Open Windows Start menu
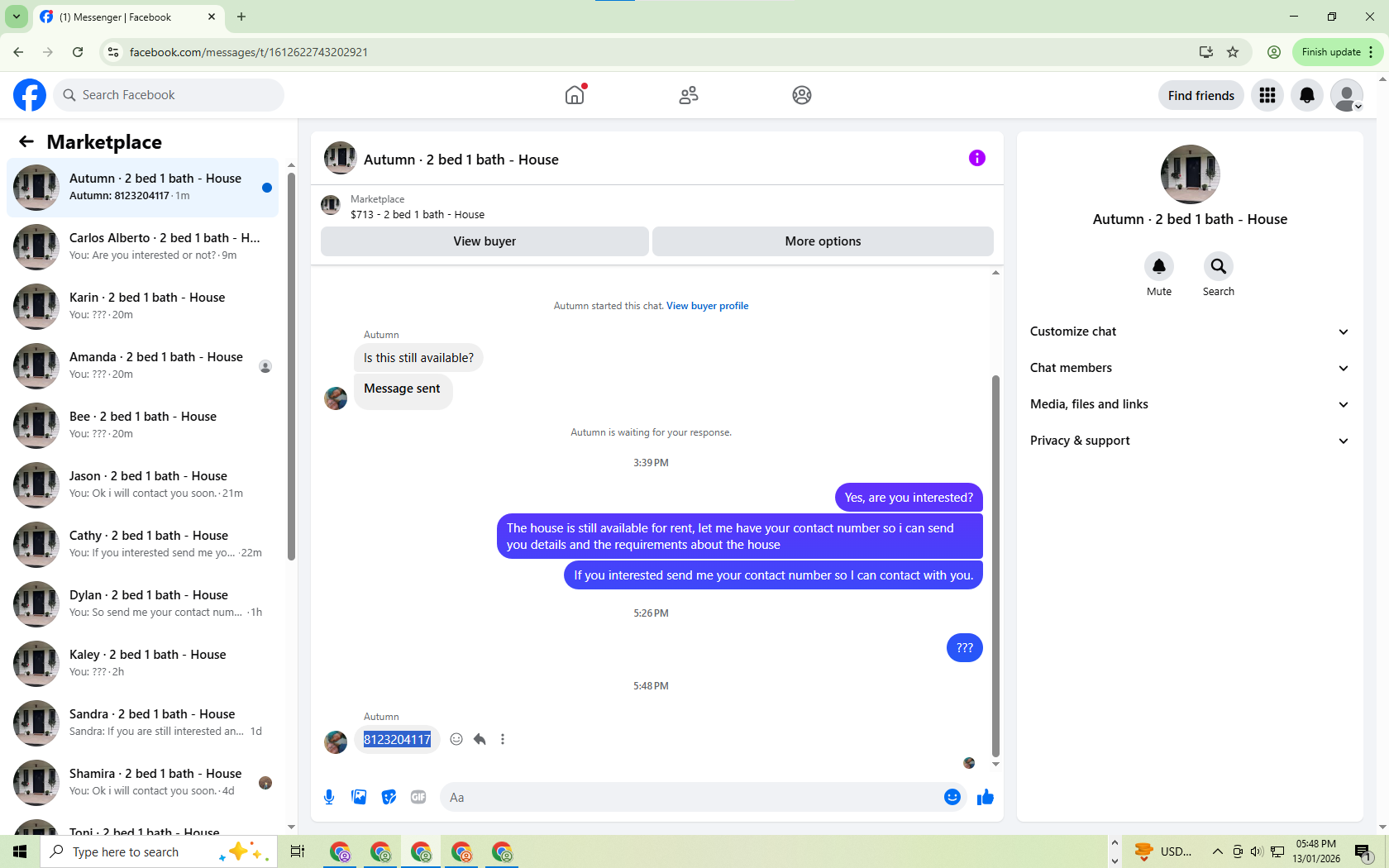Screen dimensions: 1389x868 point(20,851)
